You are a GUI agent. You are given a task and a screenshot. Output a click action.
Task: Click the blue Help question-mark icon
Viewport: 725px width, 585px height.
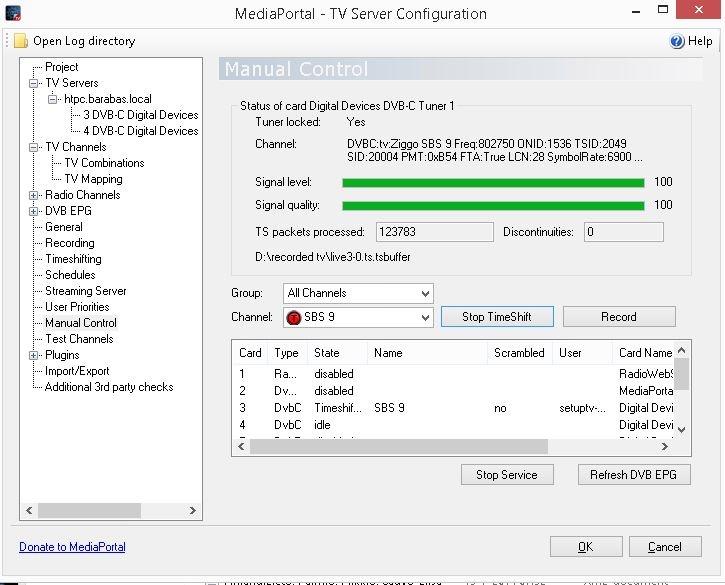pyautogui.click(x=676, y=41)
